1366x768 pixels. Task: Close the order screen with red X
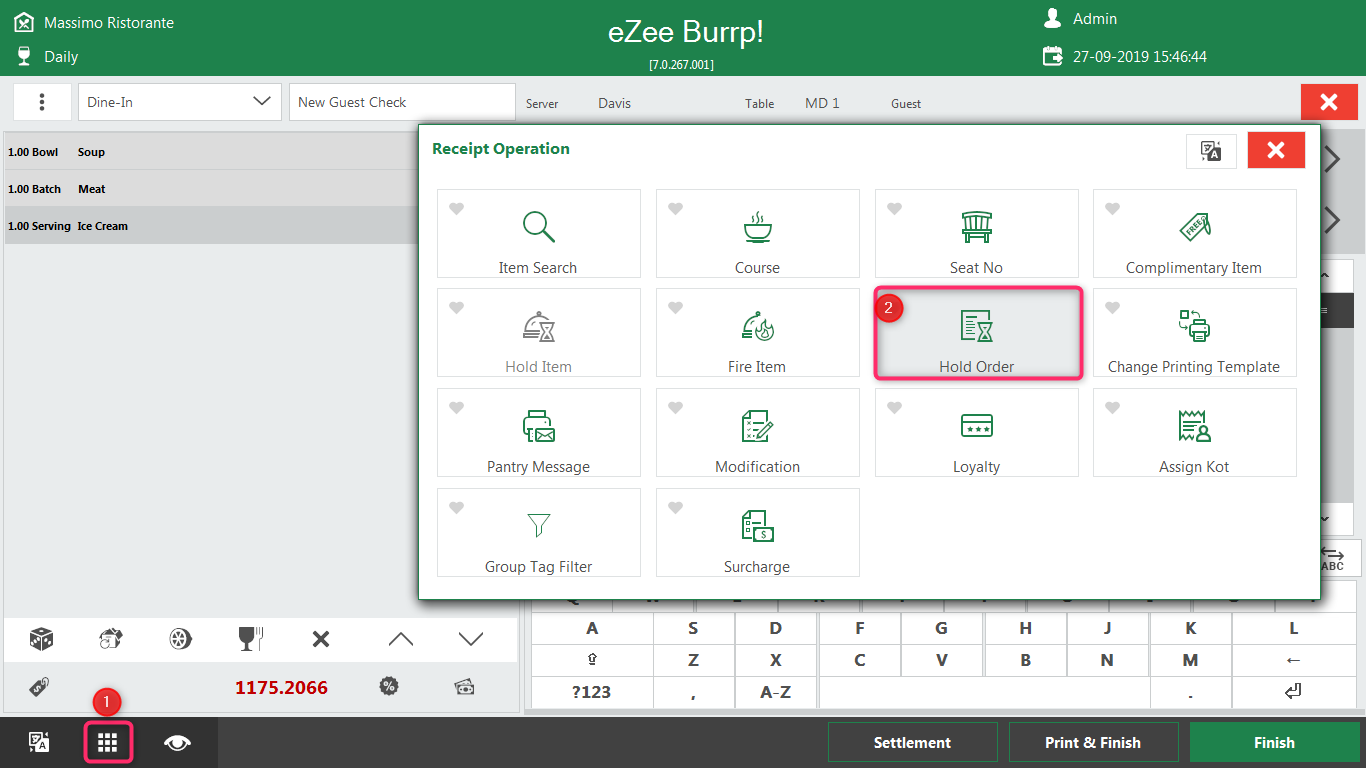click(1329, 102)
